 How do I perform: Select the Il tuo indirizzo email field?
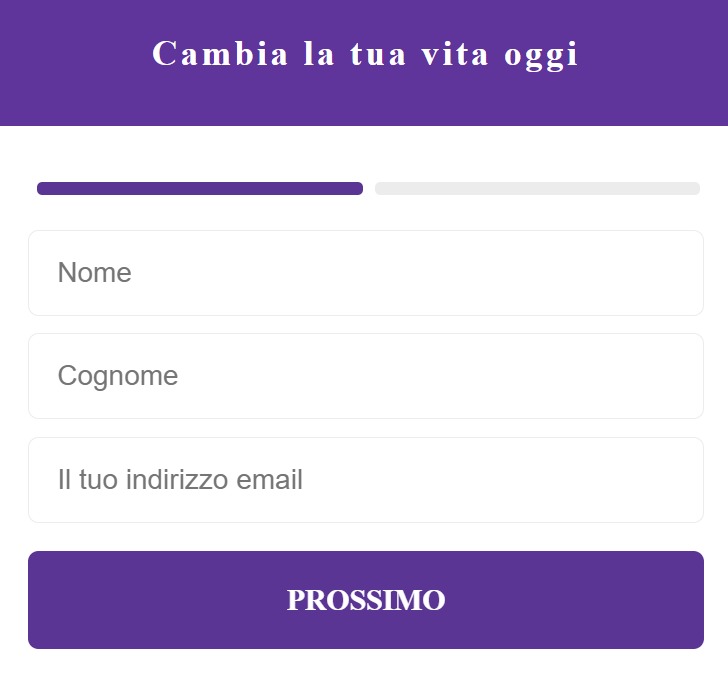[x=366, y=480]
